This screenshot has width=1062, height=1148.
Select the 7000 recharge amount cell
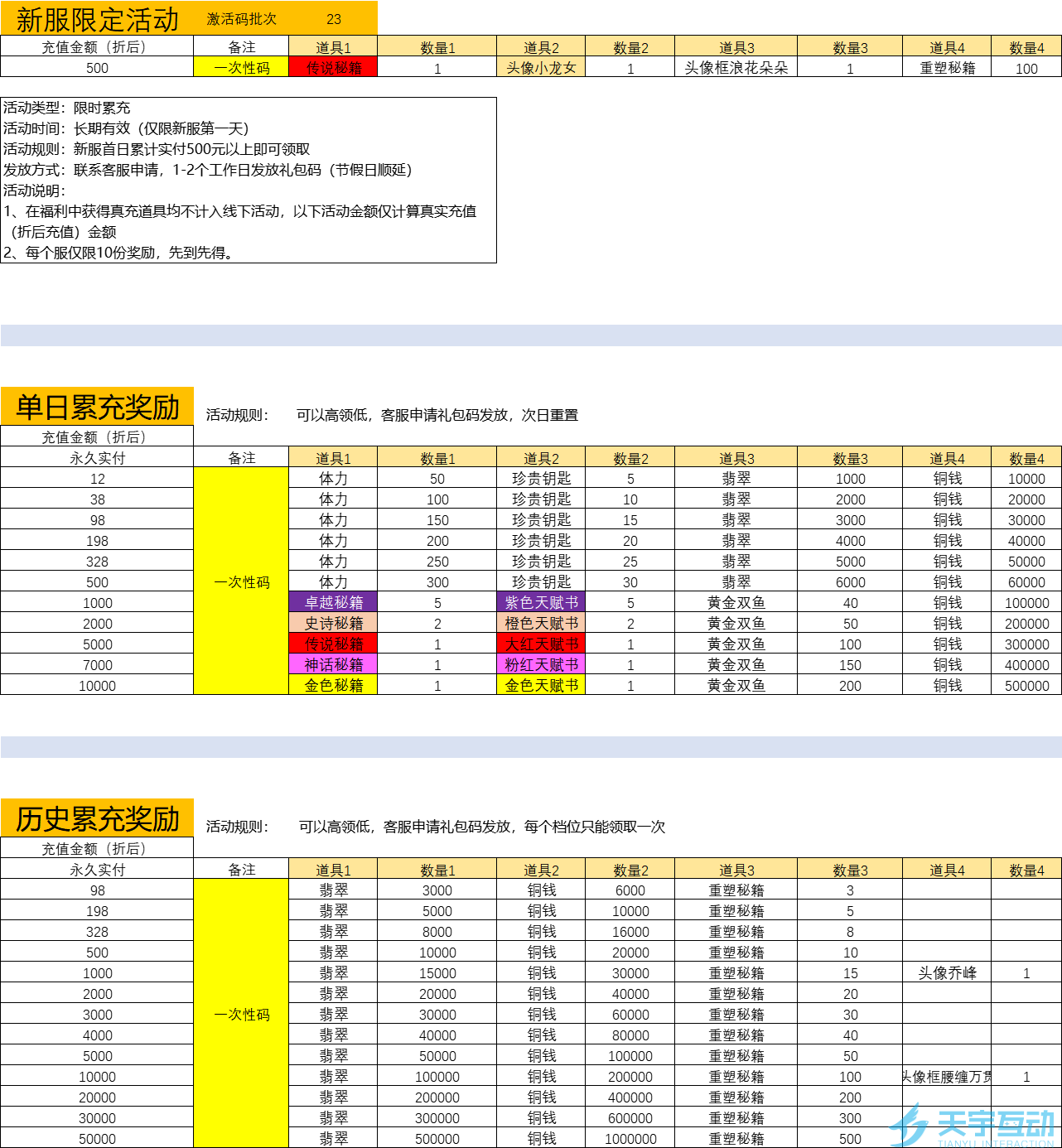pyautogui.click(x=97, y=665)
